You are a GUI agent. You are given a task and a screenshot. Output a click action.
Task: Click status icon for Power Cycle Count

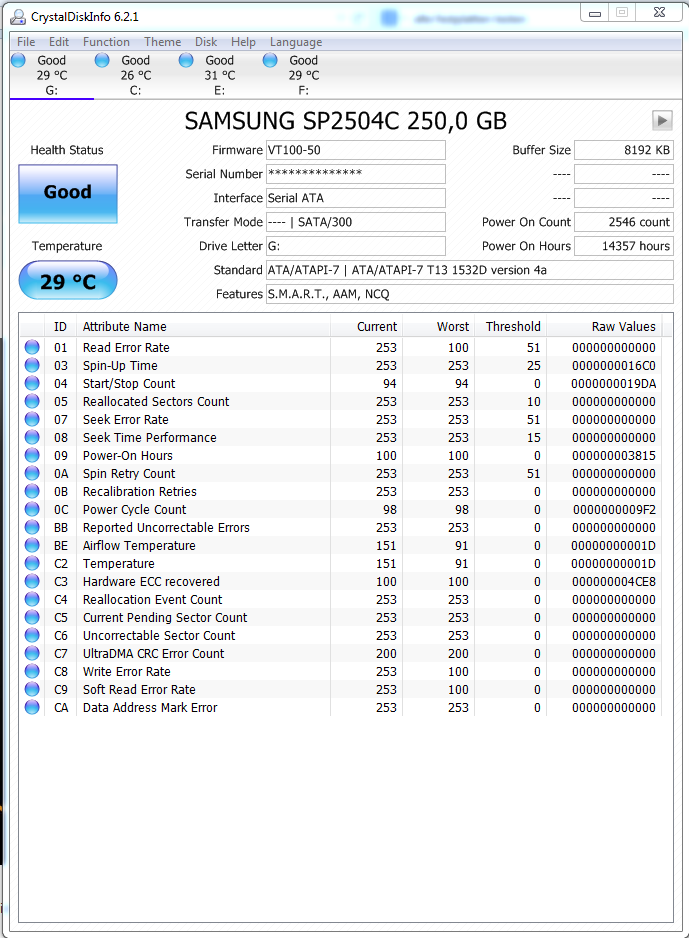(32, 510)
